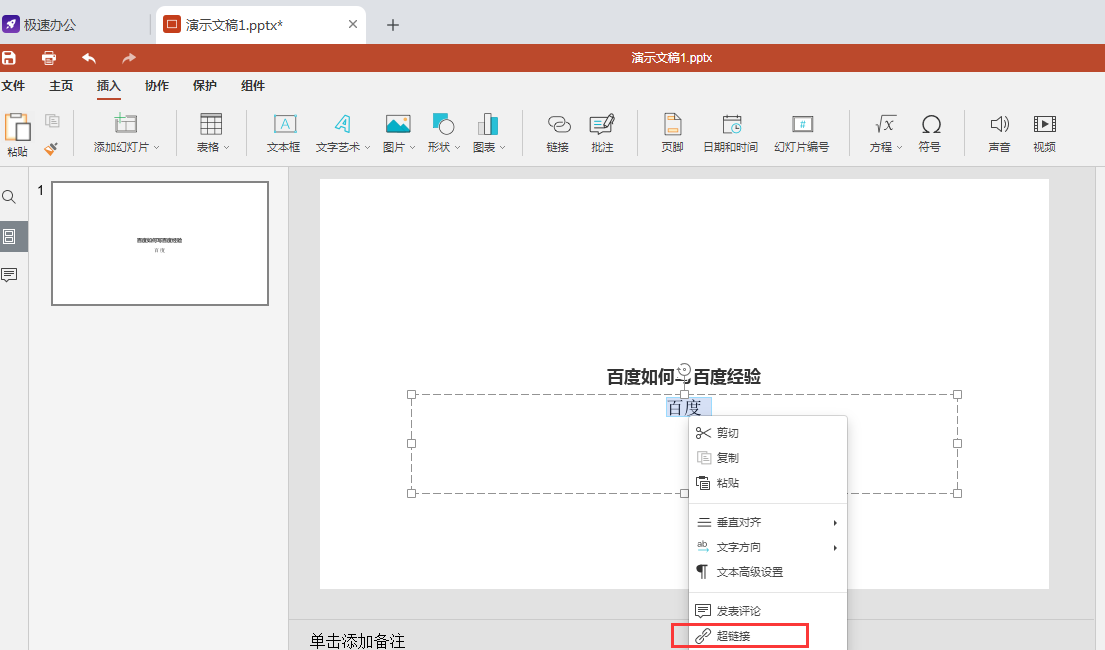
Task: Expand the 文字艺术 dropdown arrow
Action: (367, 147)
